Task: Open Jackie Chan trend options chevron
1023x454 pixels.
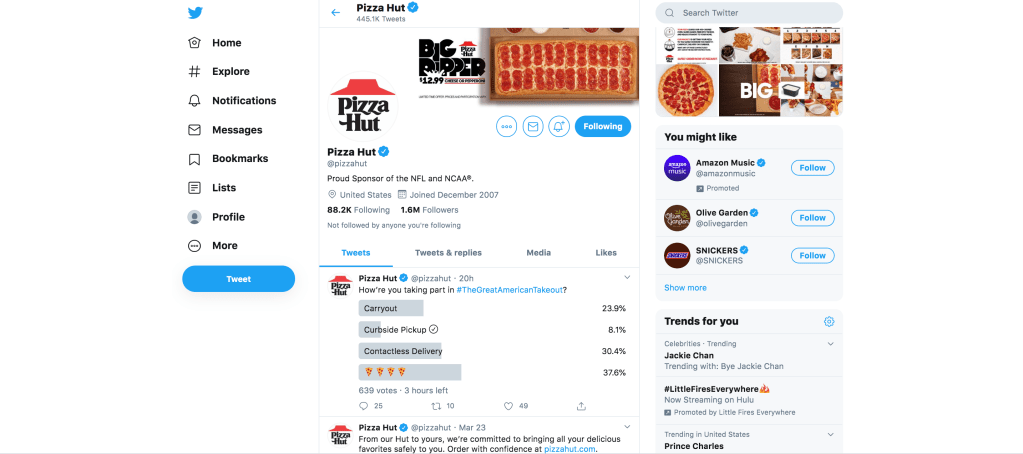Action: (830, 344)
